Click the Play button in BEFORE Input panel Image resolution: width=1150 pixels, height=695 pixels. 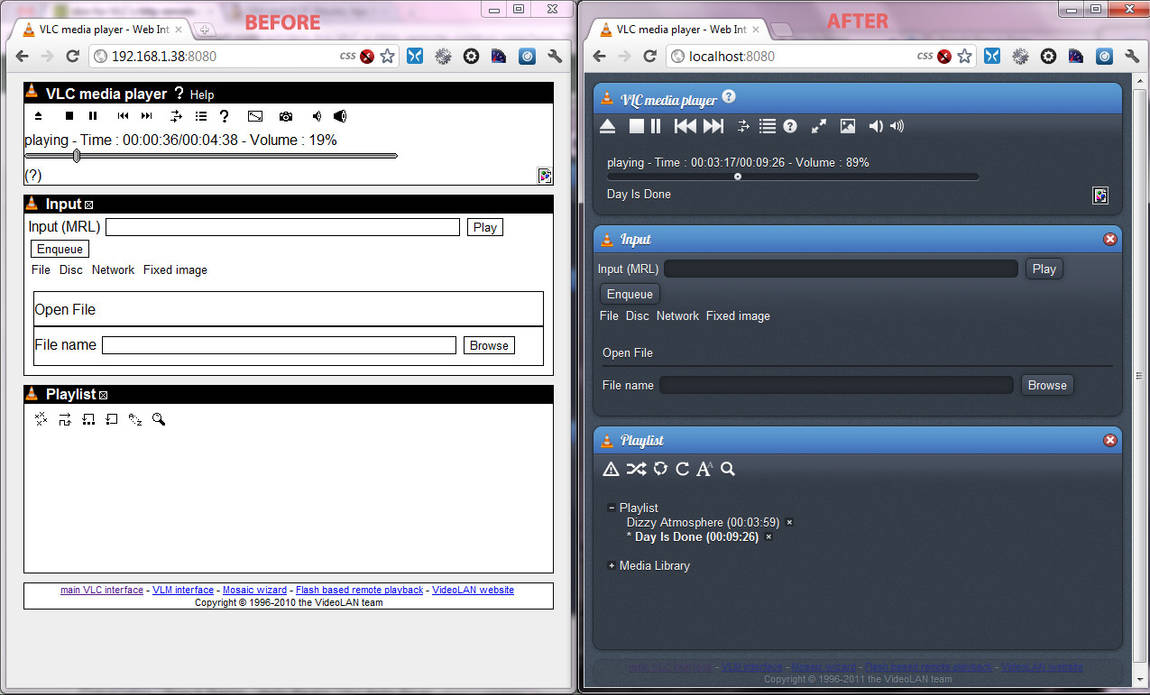tap(485, 227)
